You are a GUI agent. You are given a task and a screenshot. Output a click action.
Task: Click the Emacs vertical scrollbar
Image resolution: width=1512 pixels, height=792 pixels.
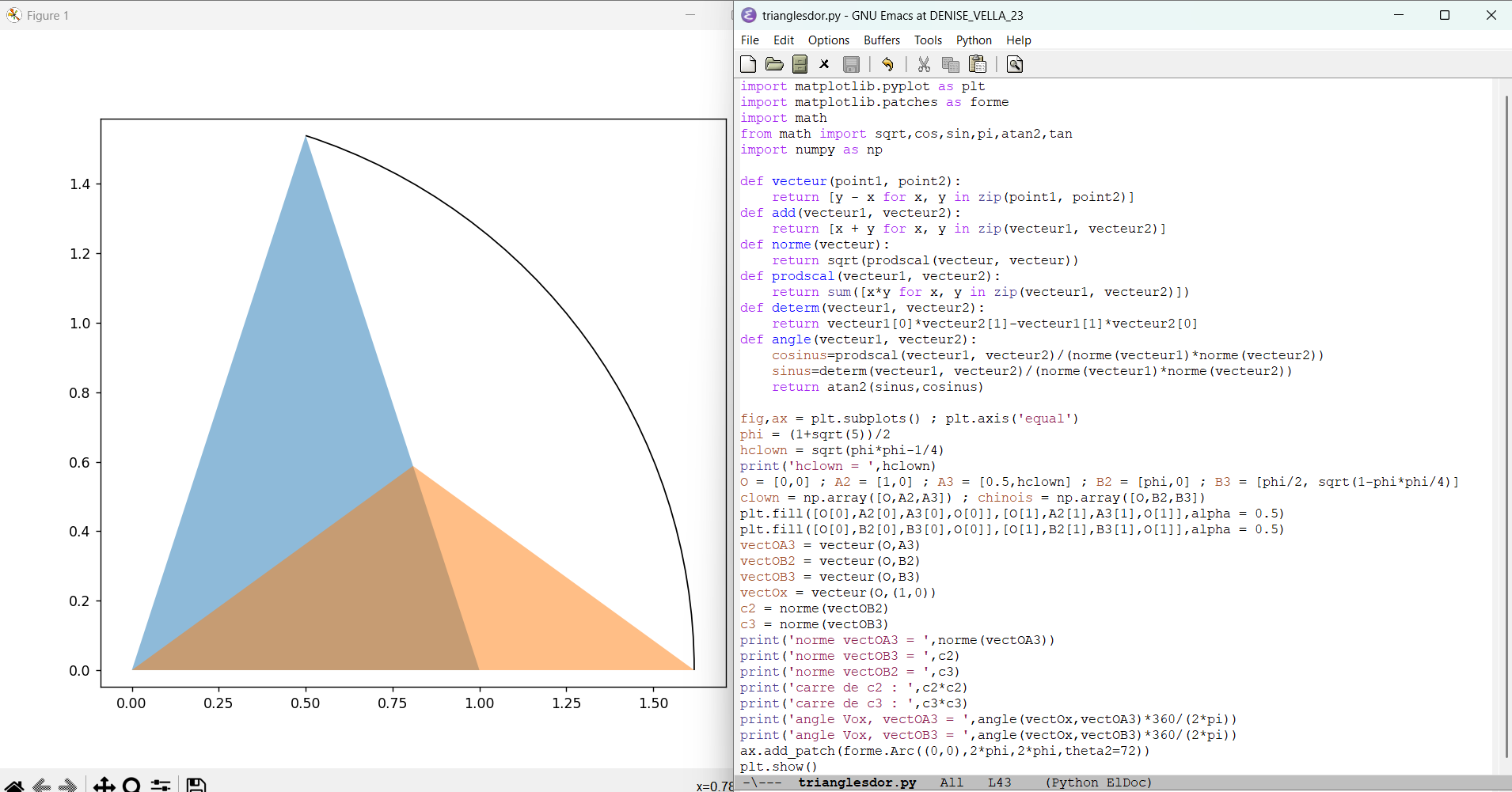click(1505, 427)
